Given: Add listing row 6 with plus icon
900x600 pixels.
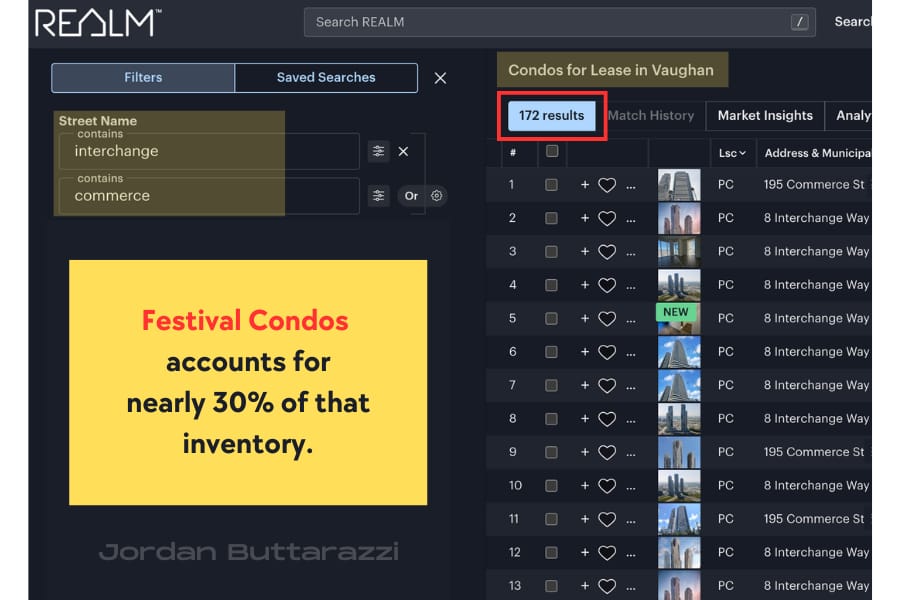Looking at the screenshot, I should click(585, 351).
